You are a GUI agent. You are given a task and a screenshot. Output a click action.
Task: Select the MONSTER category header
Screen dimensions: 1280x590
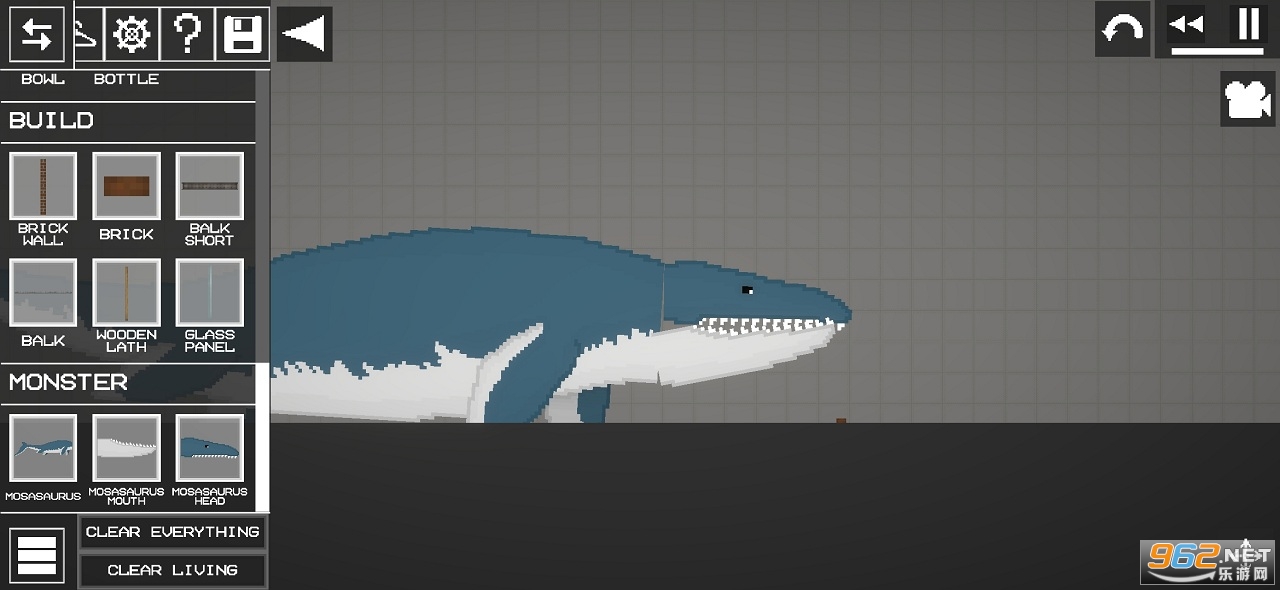click(68, 382)
